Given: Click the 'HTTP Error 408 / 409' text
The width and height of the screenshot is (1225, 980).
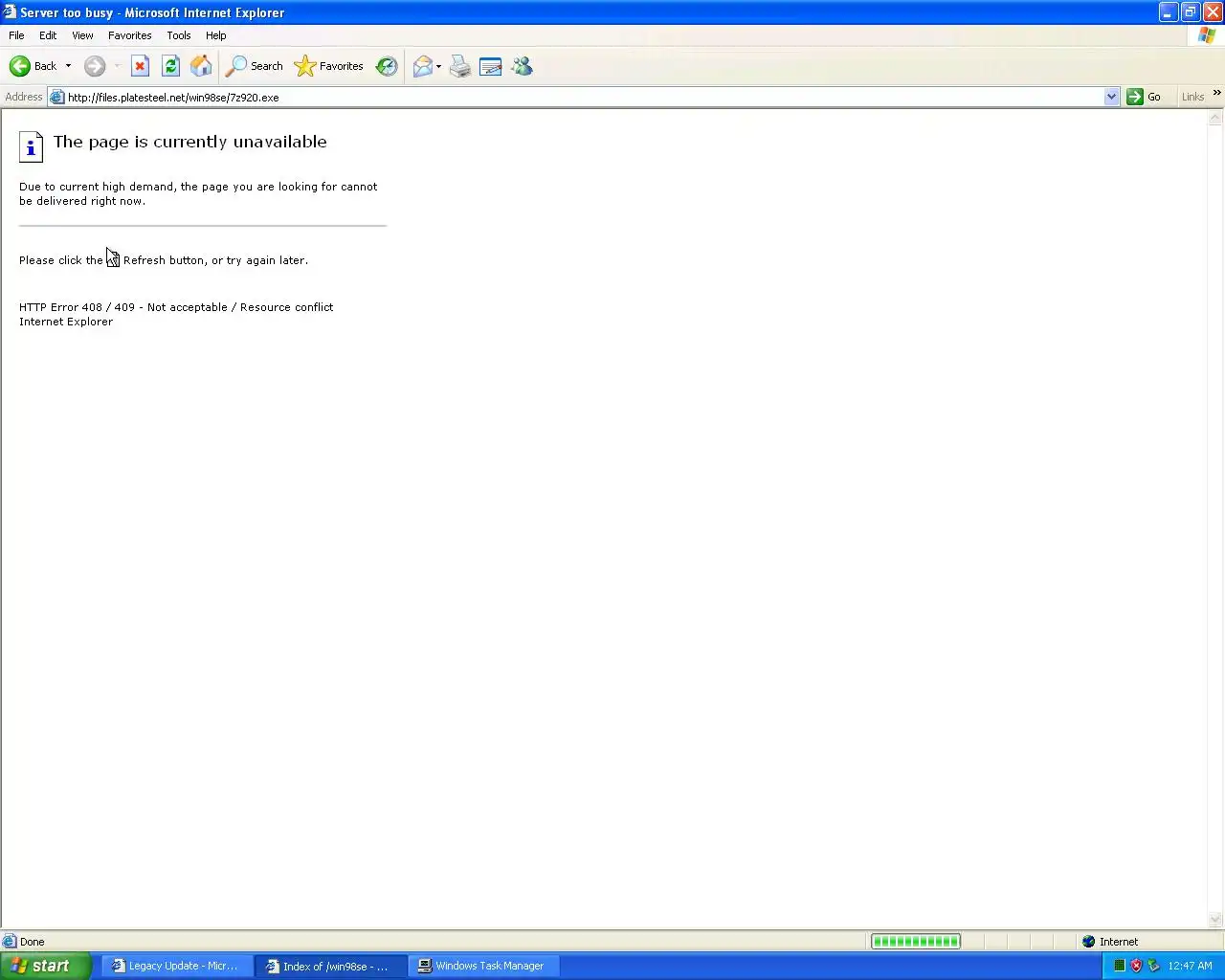Looking at the screenshot, I should pos(77,307).
